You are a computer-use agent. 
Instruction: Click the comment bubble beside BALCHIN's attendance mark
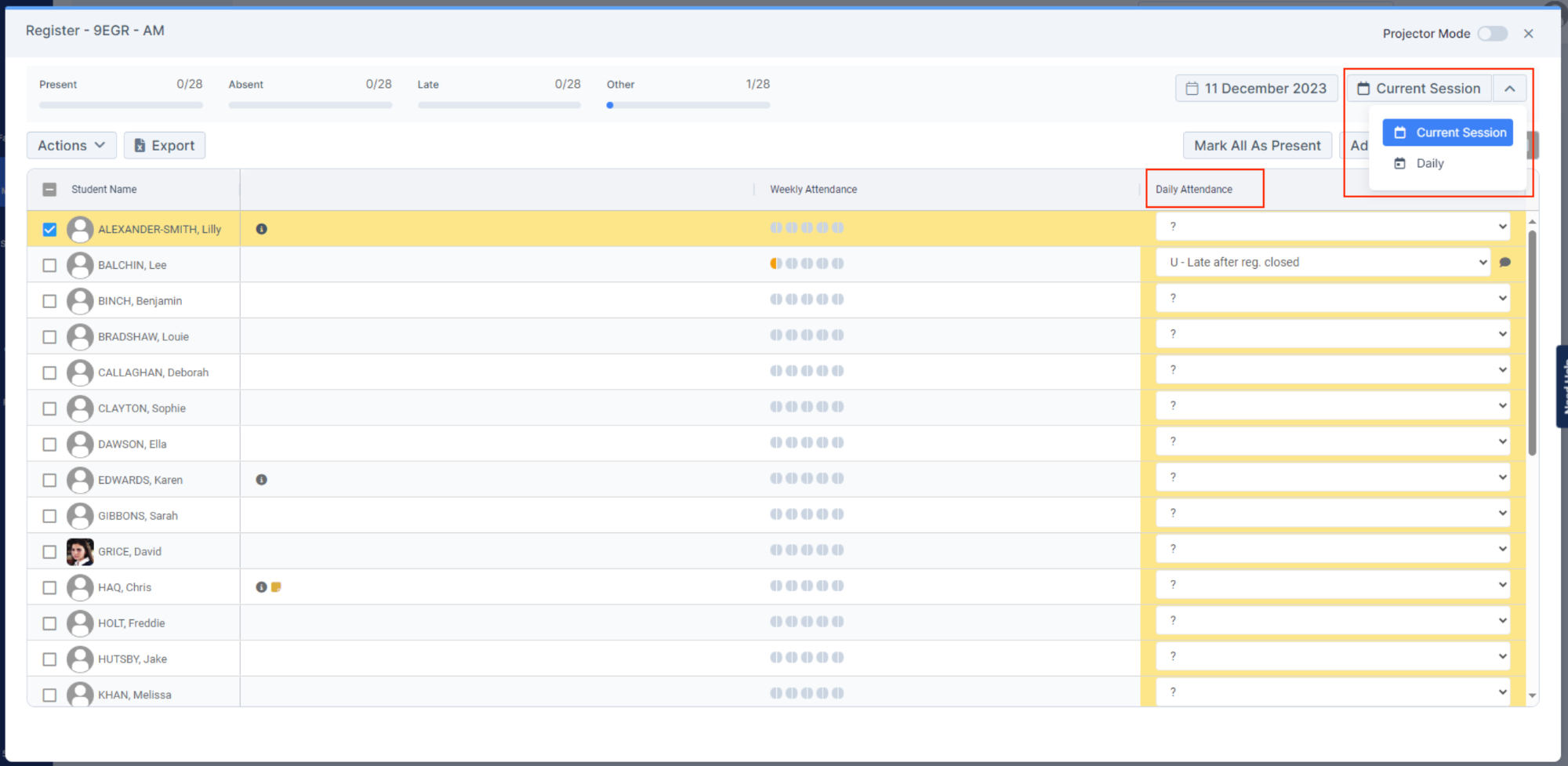click(x=1505, y=263)
